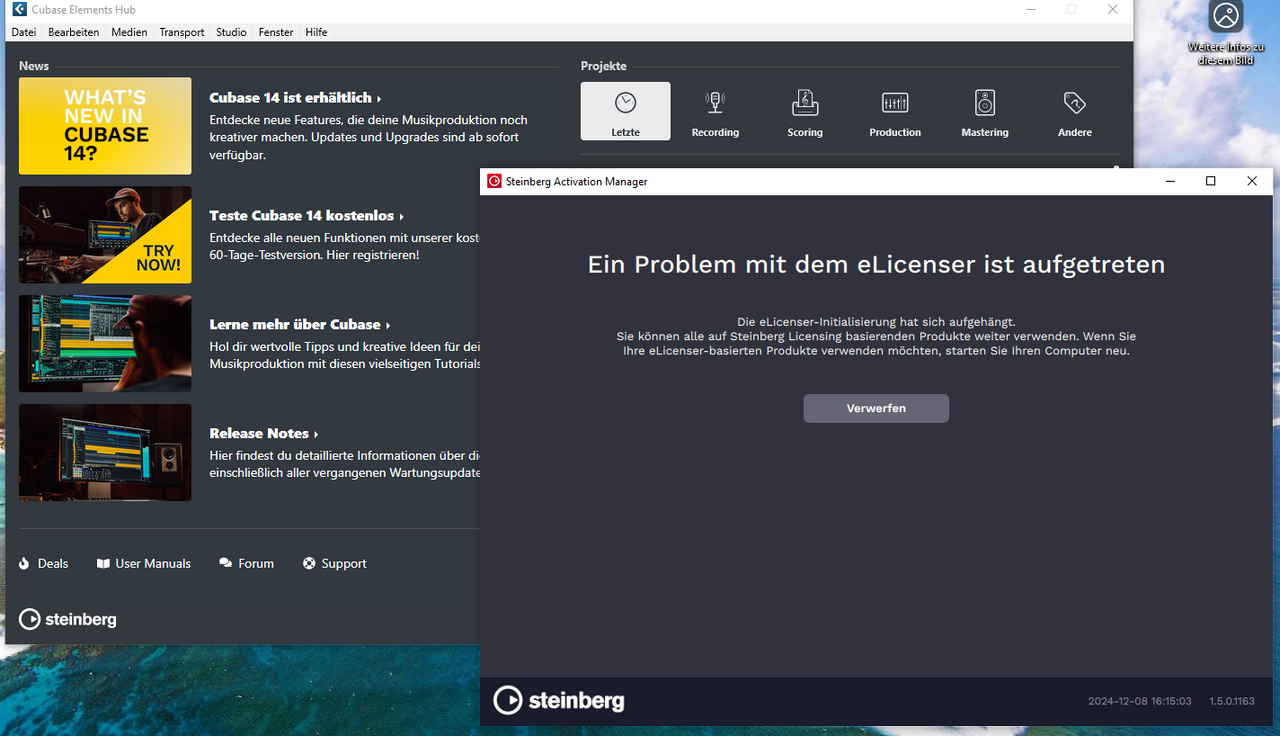1280x736 pixels.
Task: Minimize the Cubase Elements Hub window
Action: [1031, 9]
